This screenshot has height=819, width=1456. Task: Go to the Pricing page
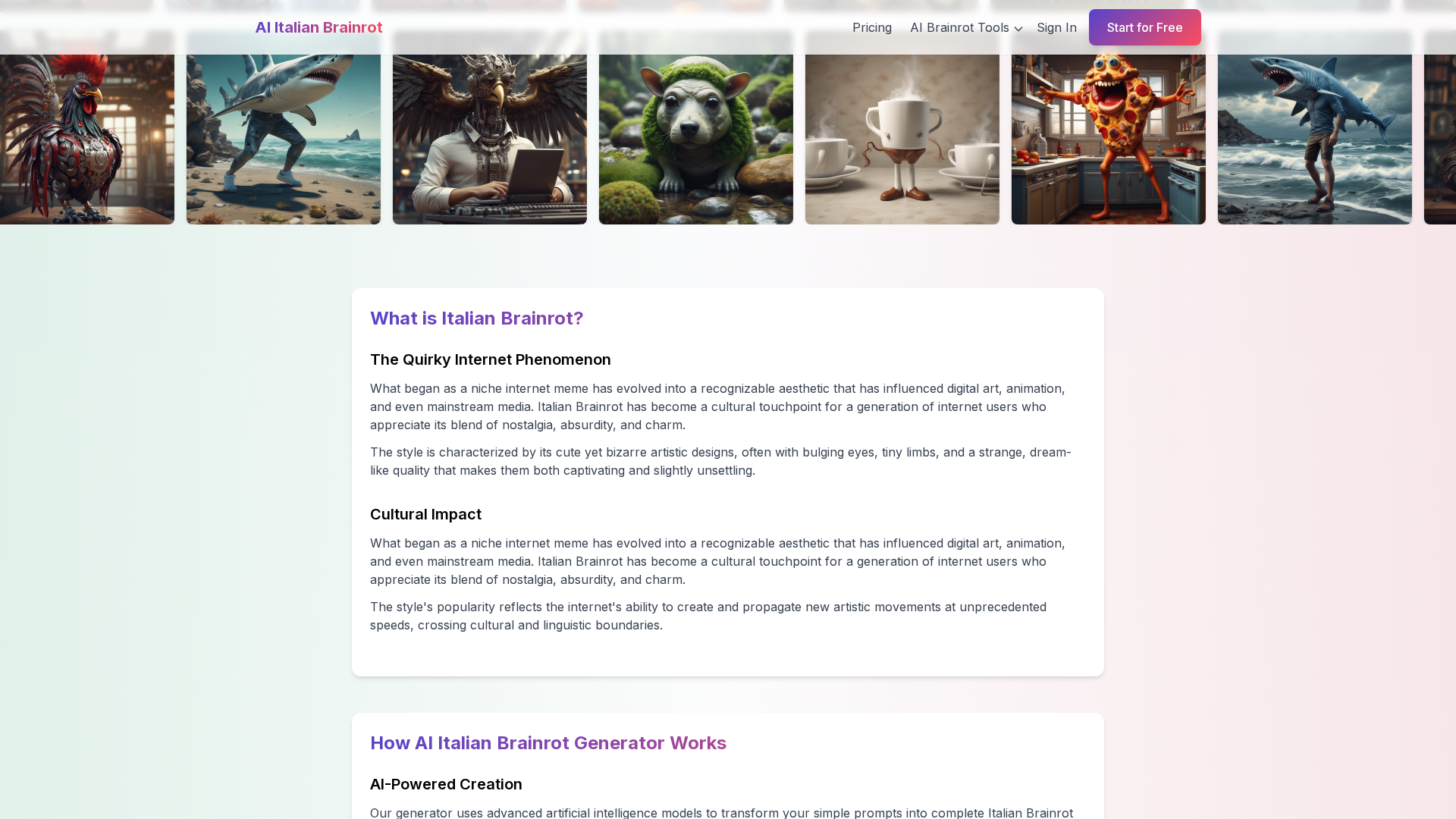(x=872, y=27)
